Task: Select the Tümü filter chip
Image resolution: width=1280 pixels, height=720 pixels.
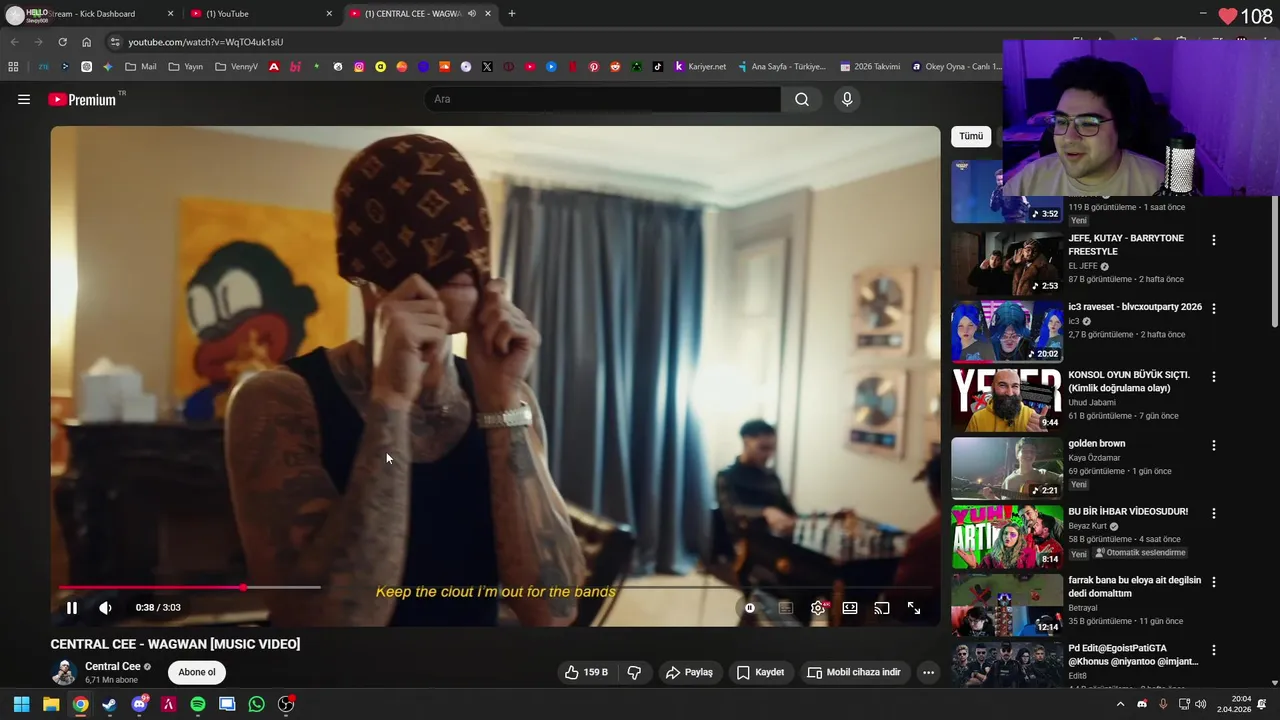Action: (x=971, y=136)
